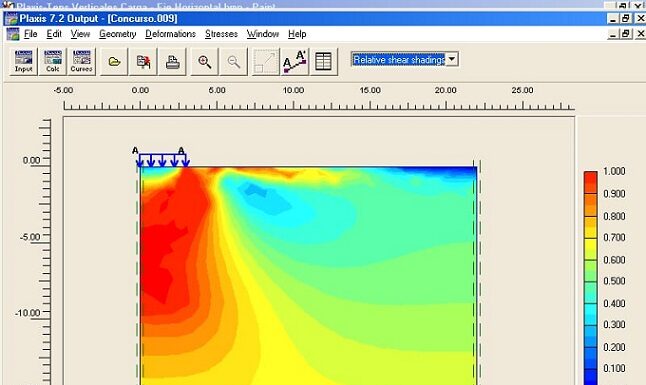The width and height of the screenshot is (646, 385).
Task: Open the View menu
Action: click(x=80, y=34)
